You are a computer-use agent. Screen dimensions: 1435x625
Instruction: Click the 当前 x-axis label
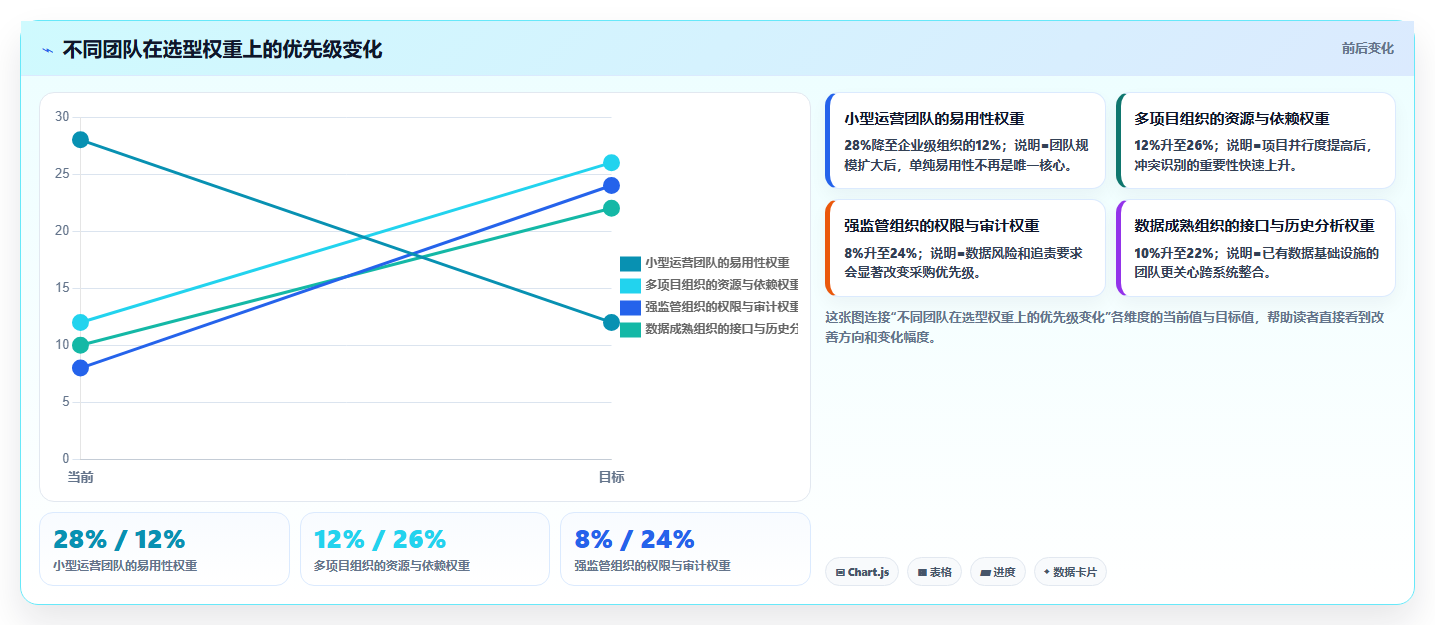pyautogui.click(x=80, y=477)
